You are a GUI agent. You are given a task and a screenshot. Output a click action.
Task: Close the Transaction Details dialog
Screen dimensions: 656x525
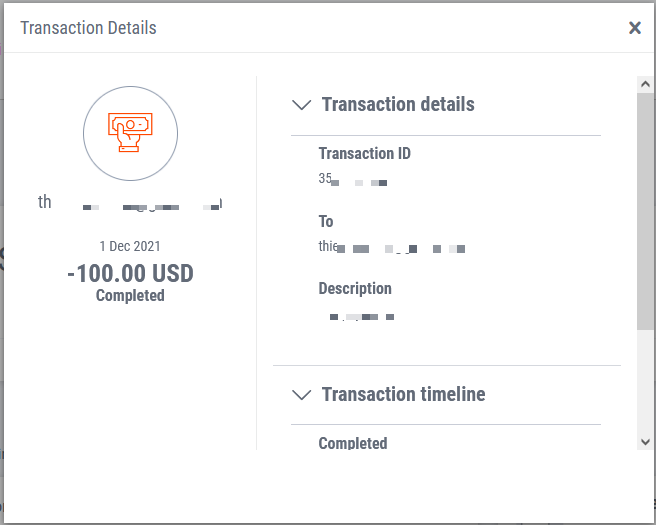click(x=635, y=28)
